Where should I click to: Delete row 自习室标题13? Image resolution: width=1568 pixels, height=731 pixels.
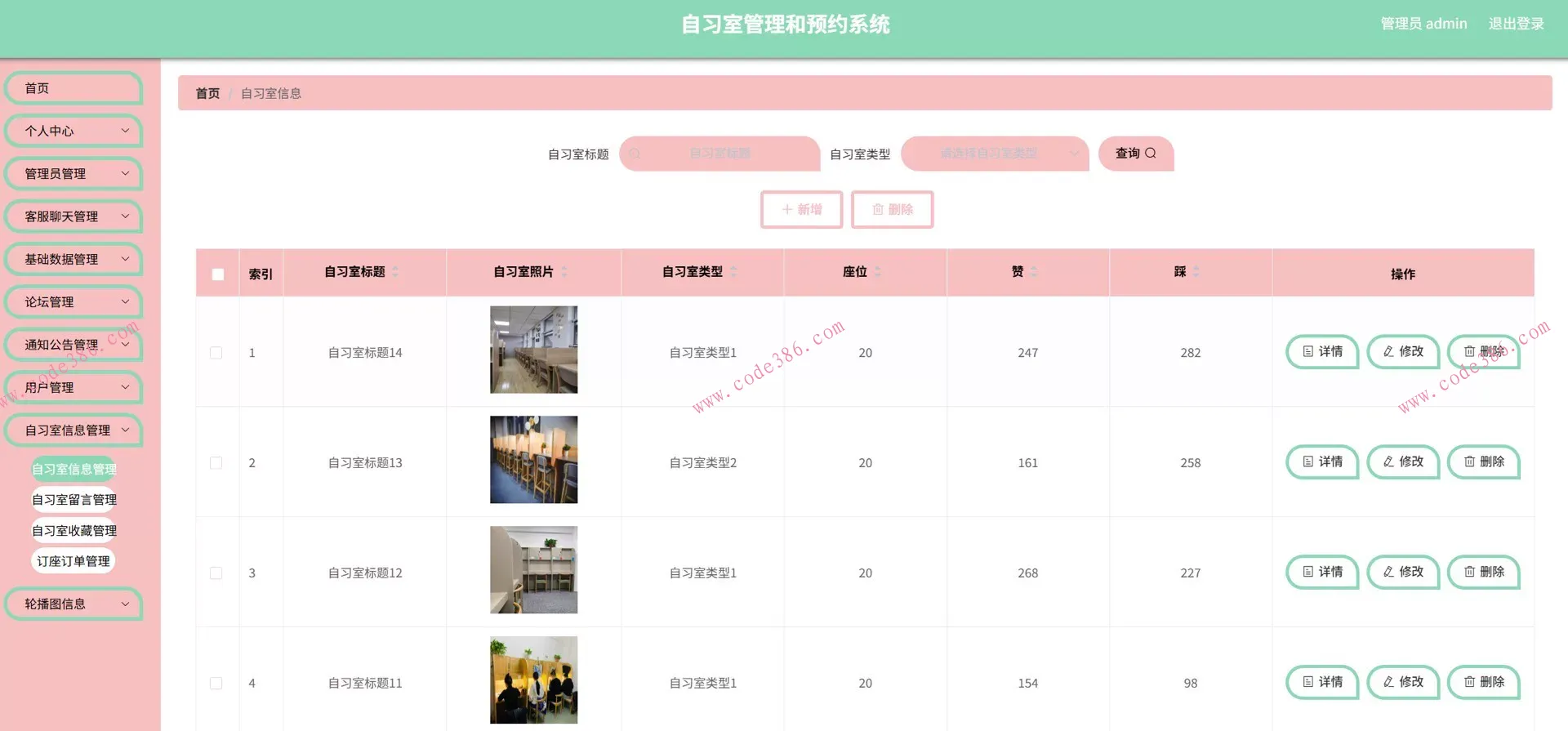pos(1484,462)
